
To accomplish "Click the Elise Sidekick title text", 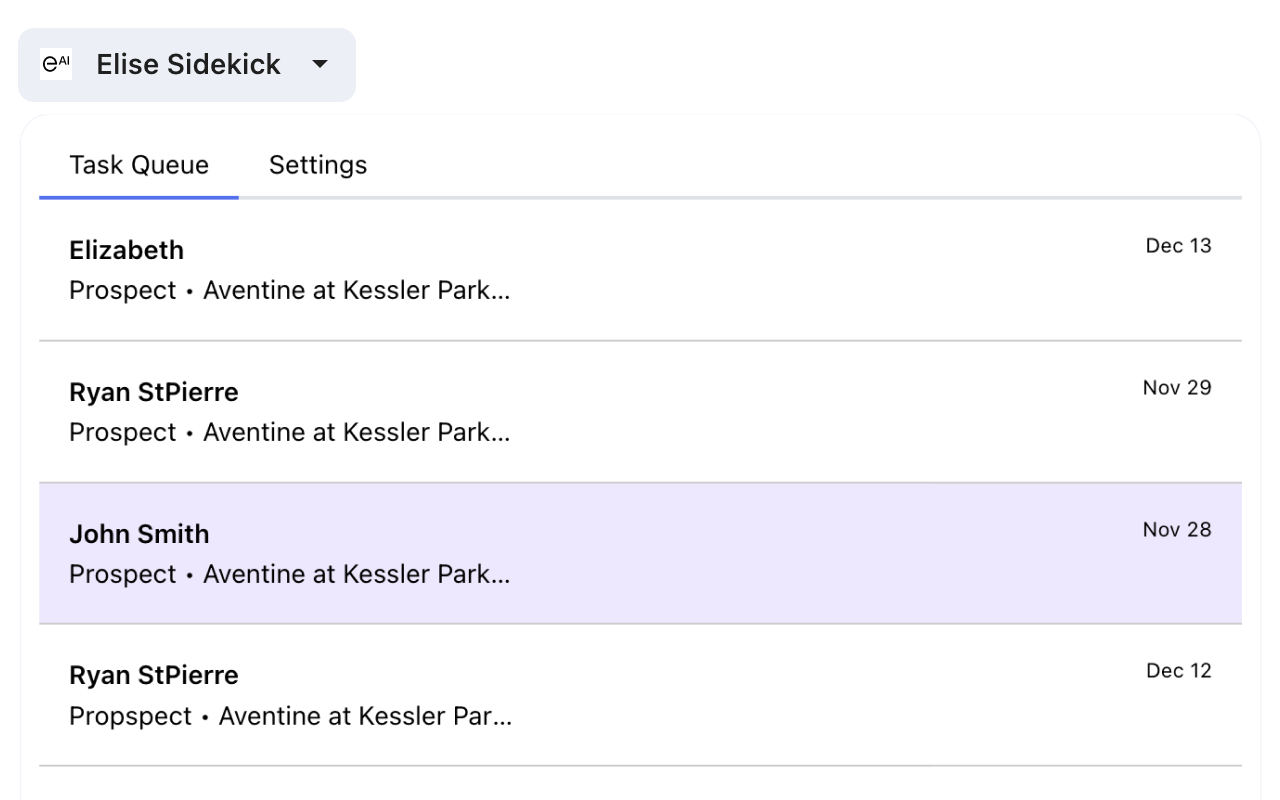I will (x=188, y=65).
